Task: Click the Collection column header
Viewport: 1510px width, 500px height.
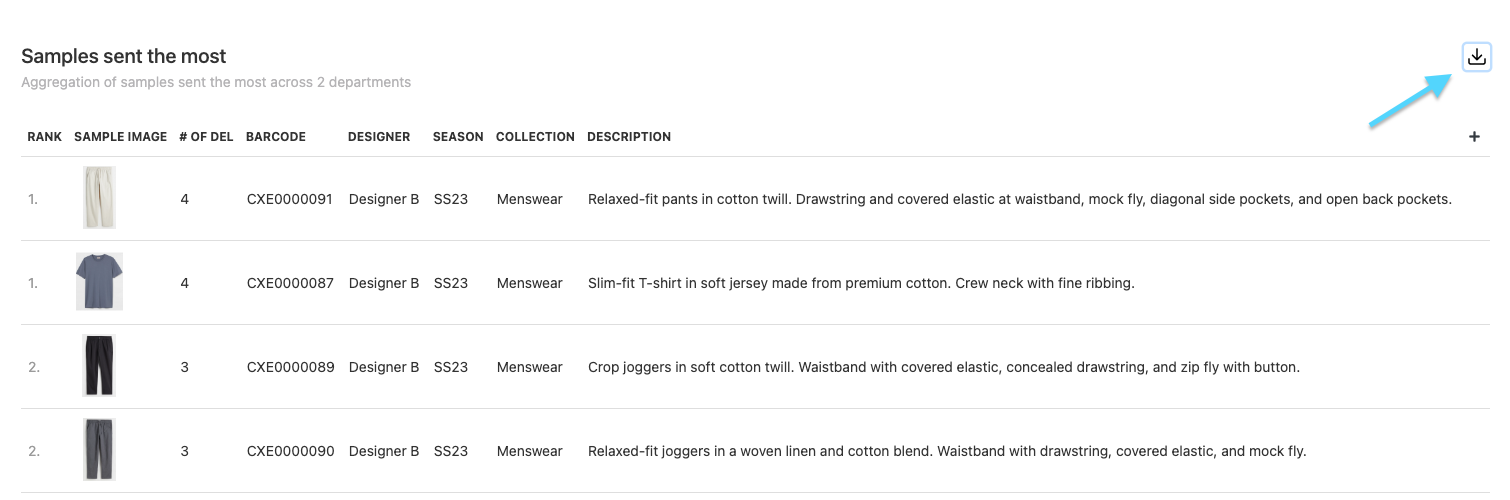Action: click(x=535, y=137)
